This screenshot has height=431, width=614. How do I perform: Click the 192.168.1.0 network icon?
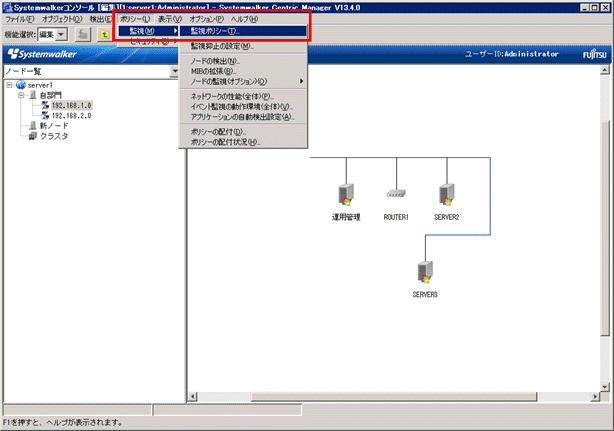coord(45,105)
